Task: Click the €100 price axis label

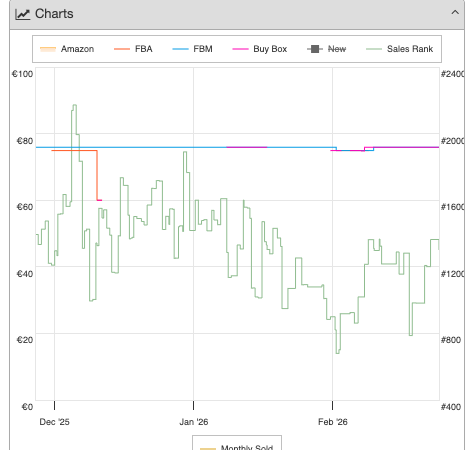Action: coord(22,74)
